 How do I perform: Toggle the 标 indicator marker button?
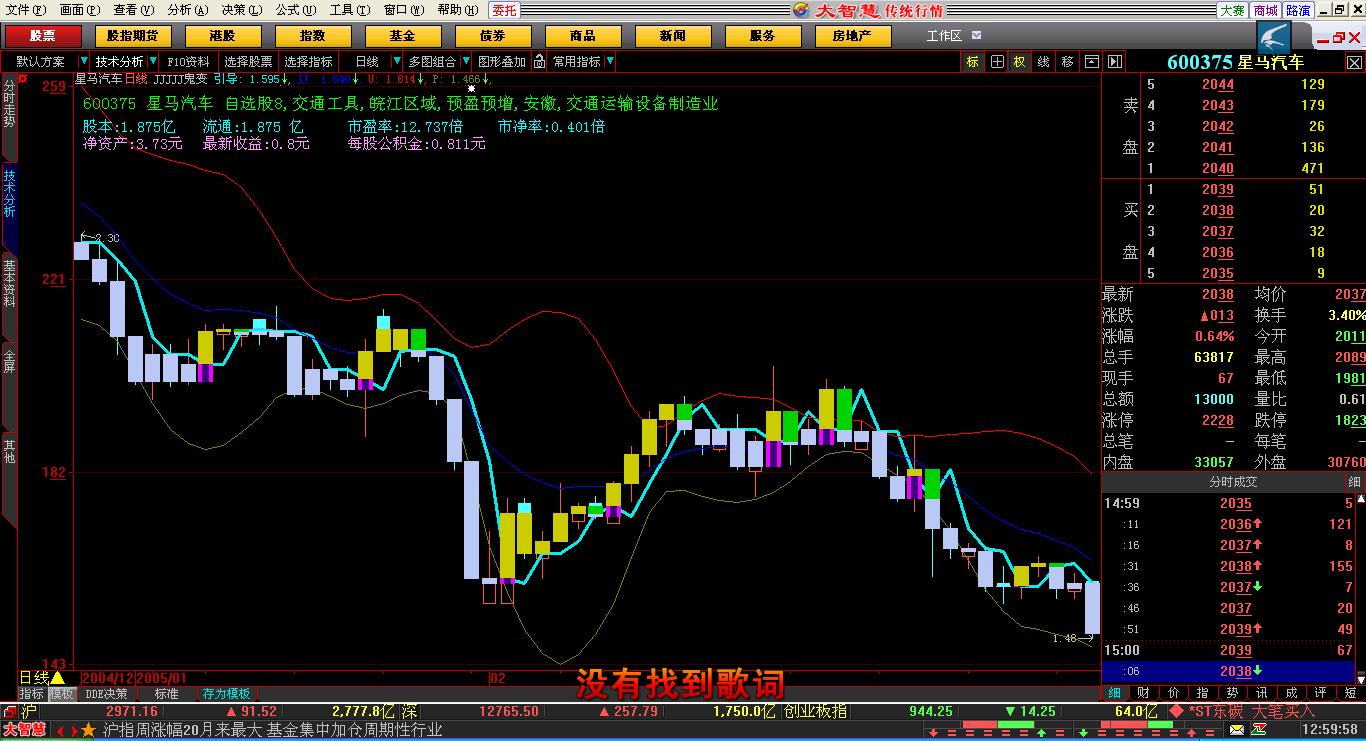(972, 62)
